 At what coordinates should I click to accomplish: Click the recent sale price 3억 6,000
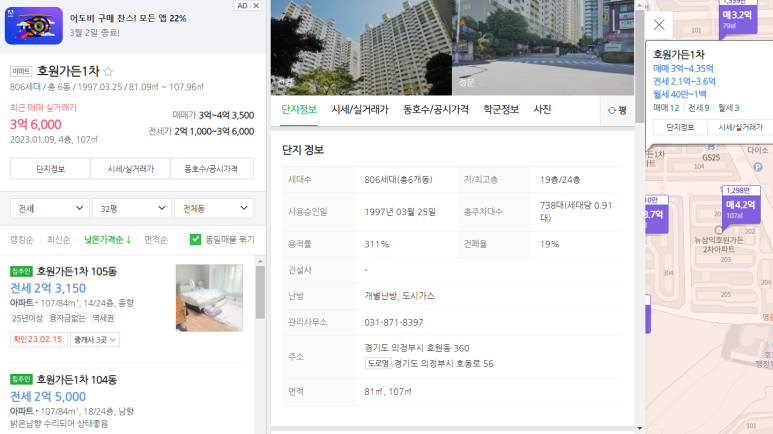click(x=36, y=124)
